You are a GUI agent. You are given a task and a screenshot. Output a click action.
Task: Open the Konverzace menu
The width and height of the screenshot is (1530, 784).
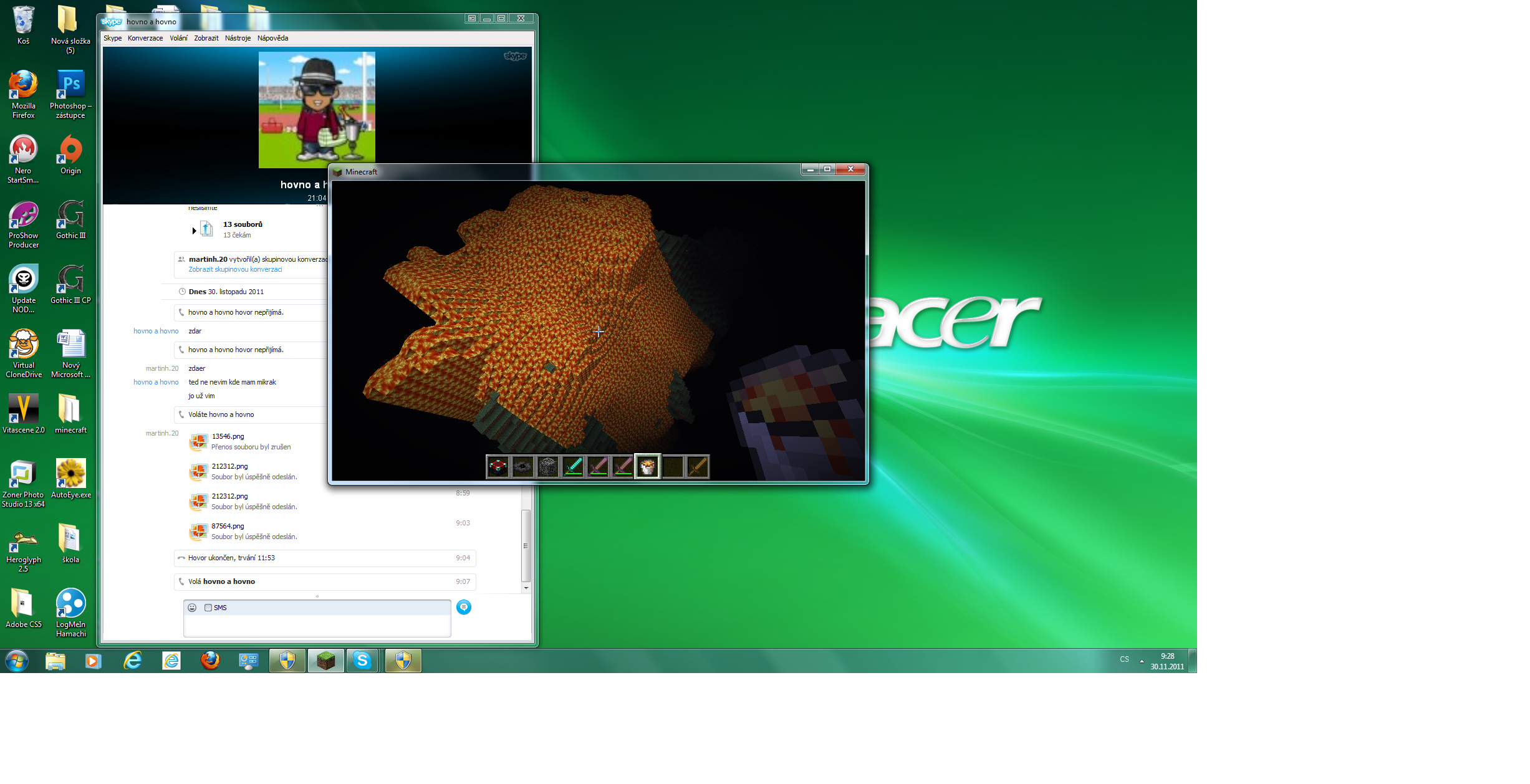click(x=145, y=38)
